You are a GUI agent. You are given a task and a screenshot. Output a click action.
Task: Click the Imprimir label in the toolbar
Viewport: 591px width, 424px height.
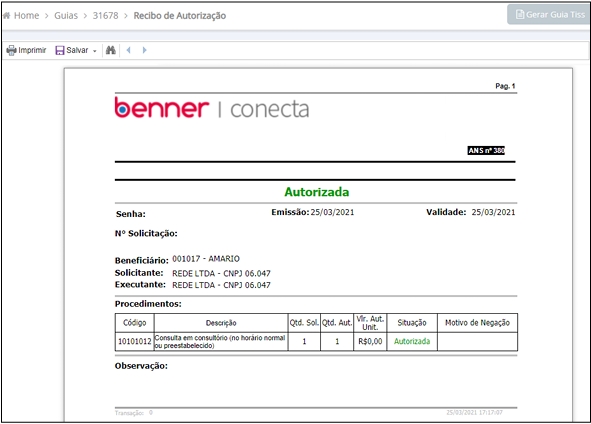[x=32, y=50]
